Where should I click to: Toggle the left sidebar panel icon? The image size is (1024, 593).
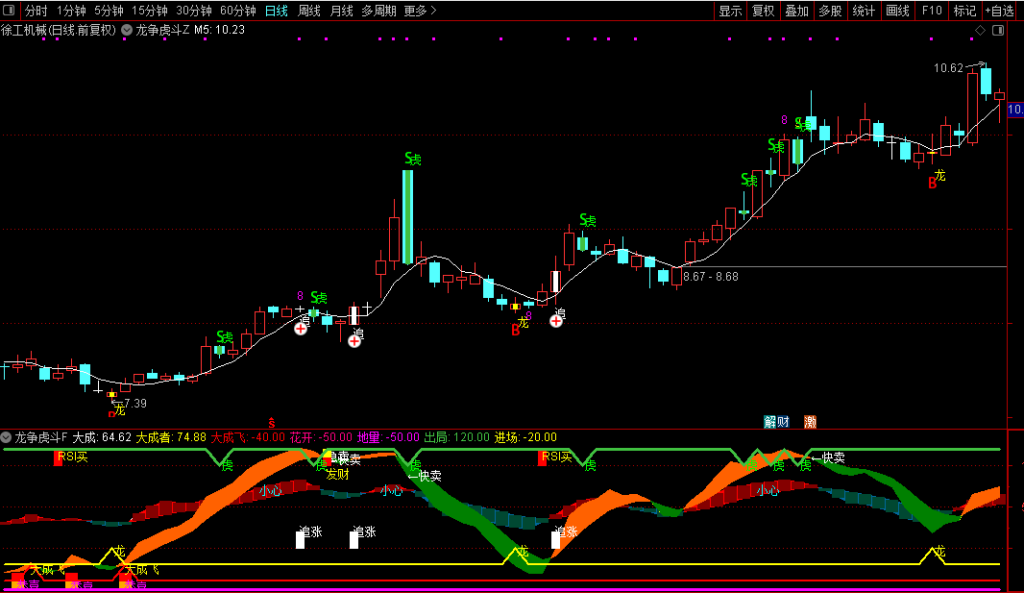[x=10, y=11]
